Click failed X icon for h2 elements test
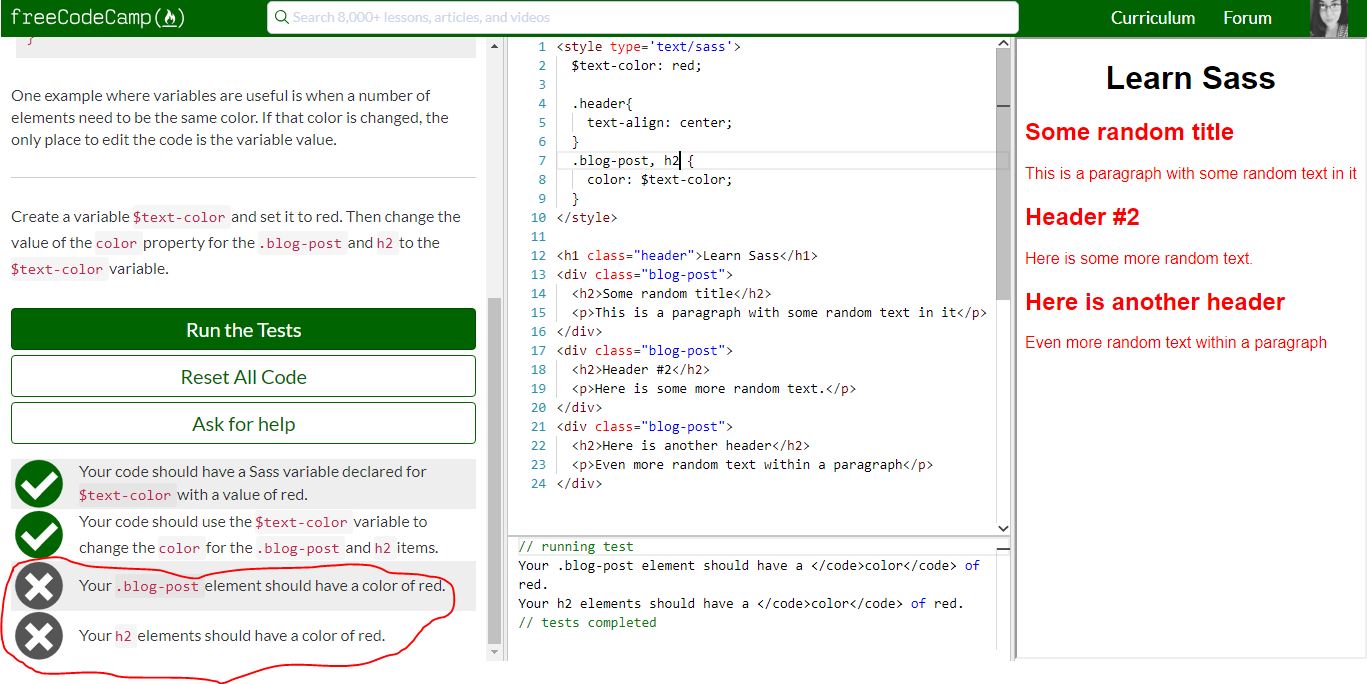 tap(39, 636)
